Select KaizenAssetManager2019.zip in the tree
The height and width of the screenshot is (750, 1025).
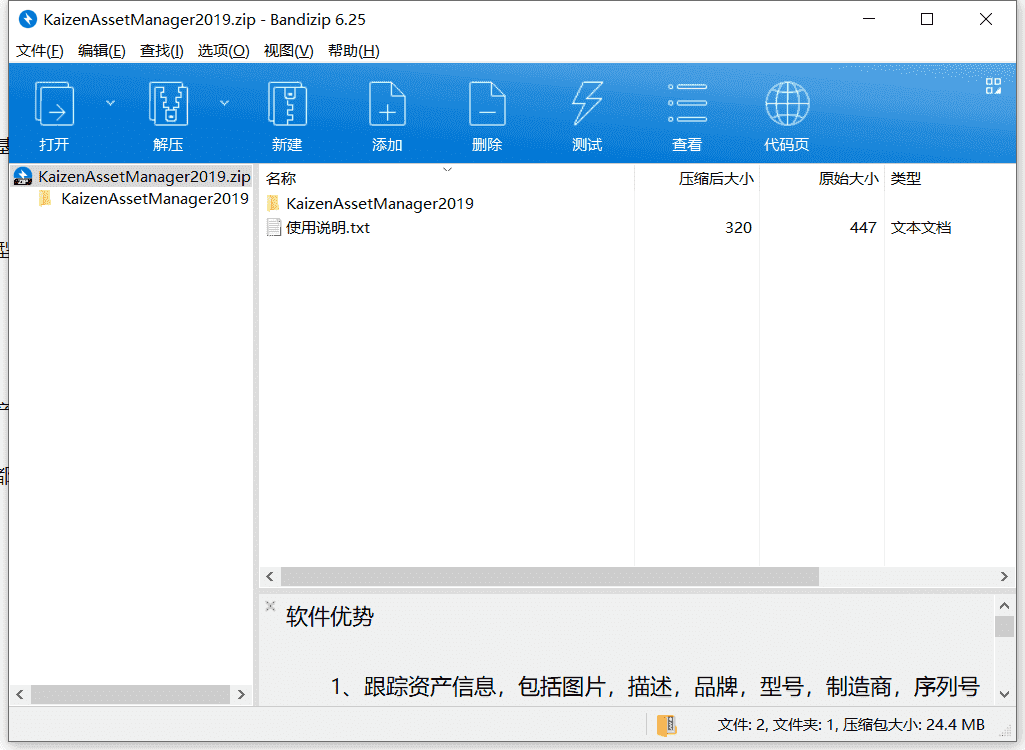(x=132, y=177)
